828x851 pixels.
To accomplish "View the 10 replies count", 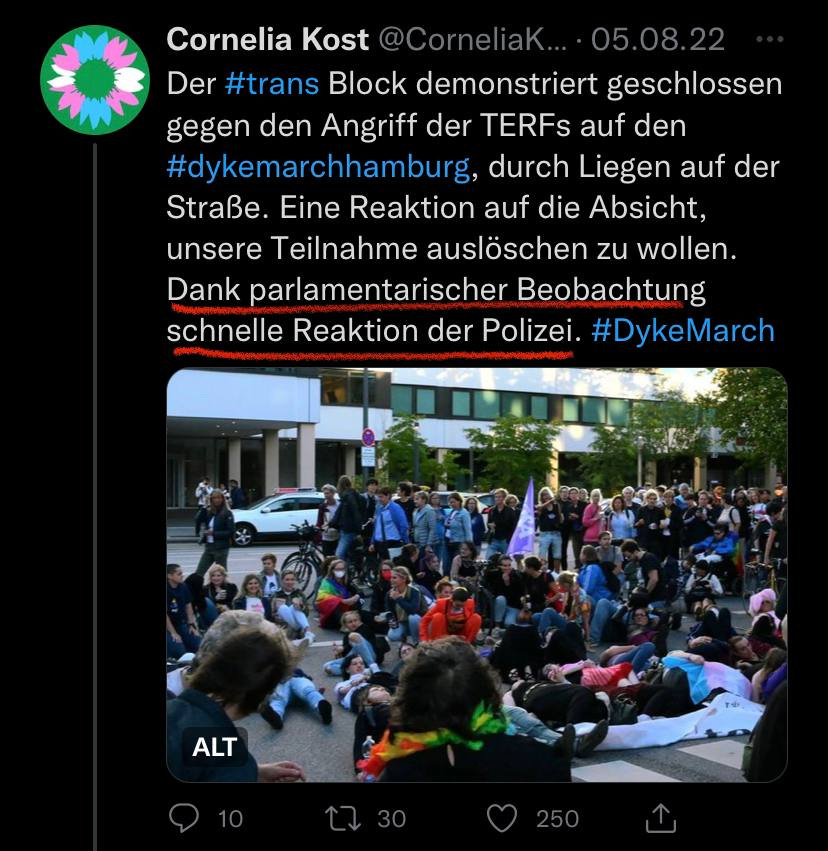I will [x=230, y=818].
